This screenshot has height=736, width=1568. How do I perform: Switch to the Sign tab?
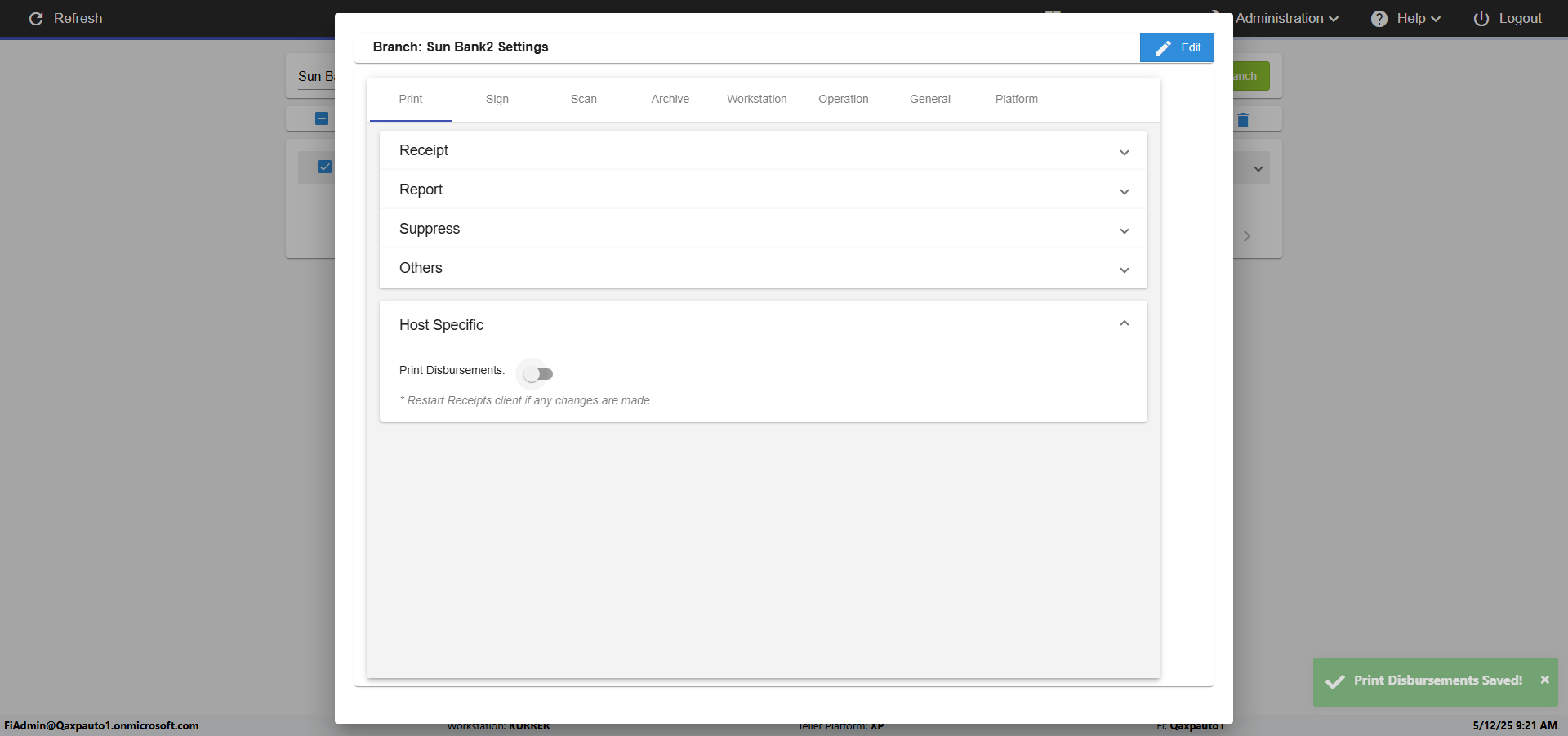(497, 99)
